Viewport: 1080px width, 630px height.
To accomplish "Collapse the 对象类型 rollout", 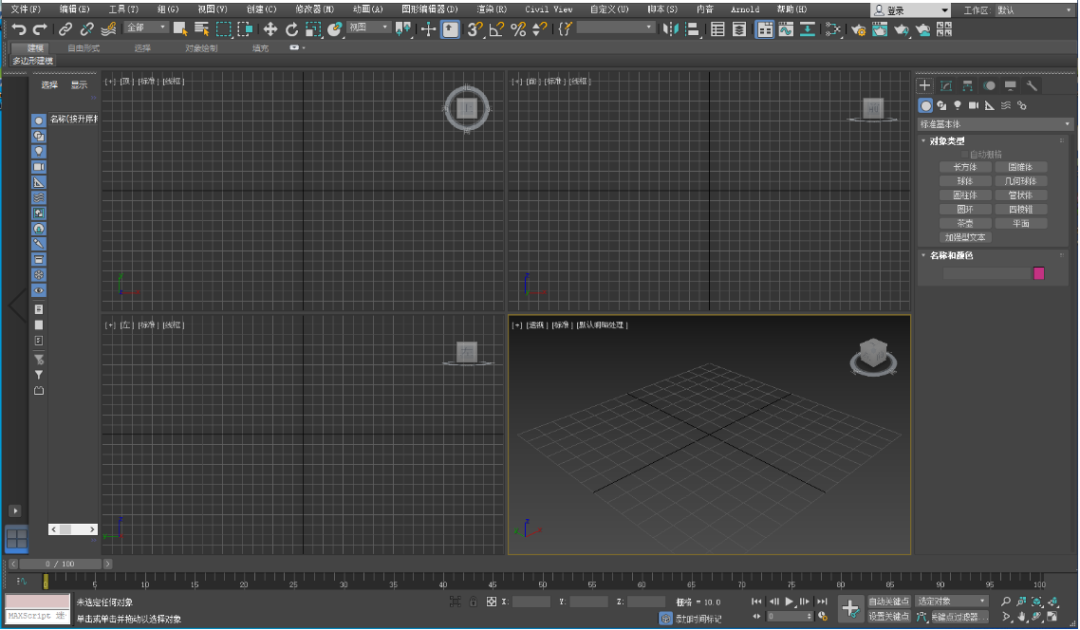I will click(947, 140).
